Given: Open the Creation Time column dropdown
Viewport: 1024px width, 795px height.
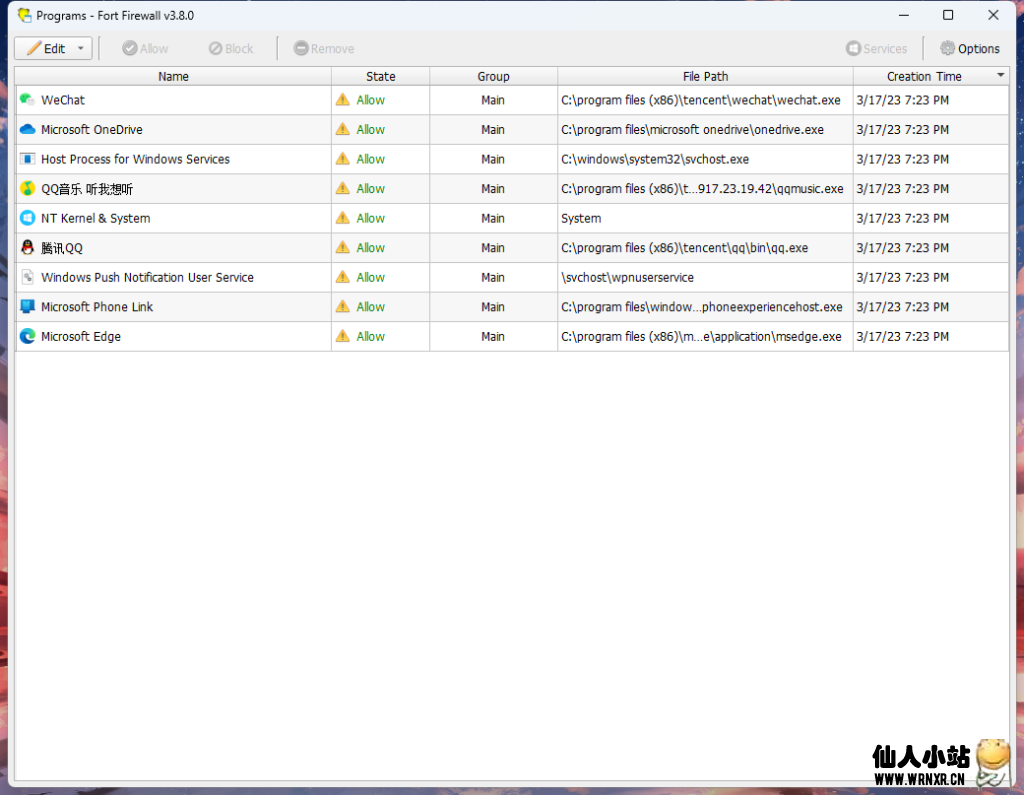Looking at the screenshot, I should 1000,75.
